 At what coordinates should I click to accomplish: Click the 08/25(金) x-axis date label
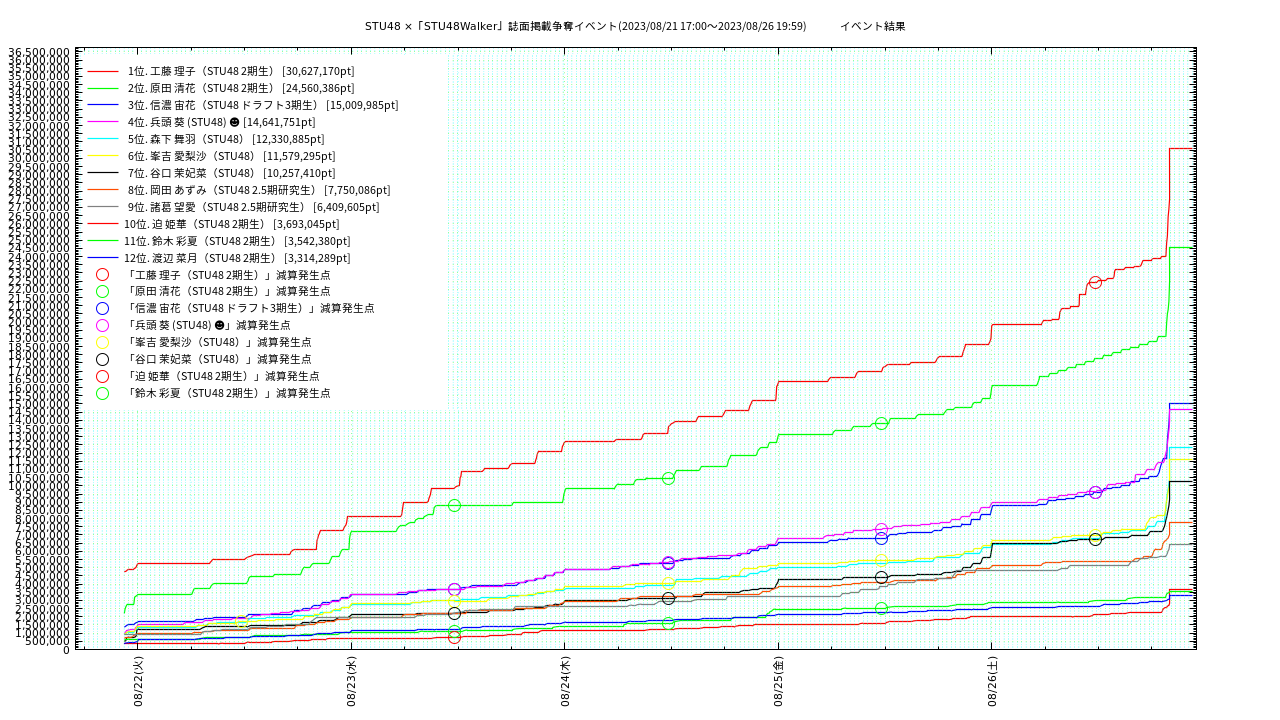779,682
